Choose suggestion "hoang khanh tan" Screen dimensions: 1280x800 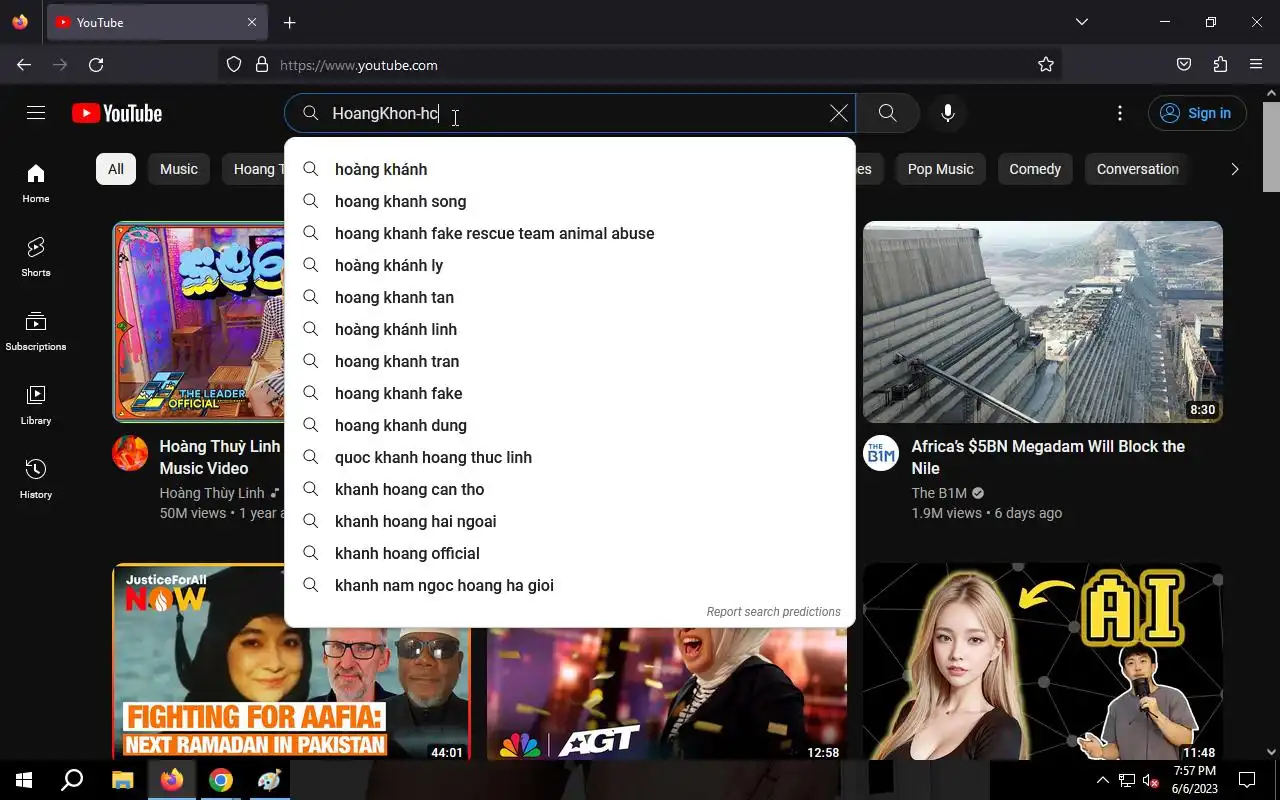click(x=570, y=297)
